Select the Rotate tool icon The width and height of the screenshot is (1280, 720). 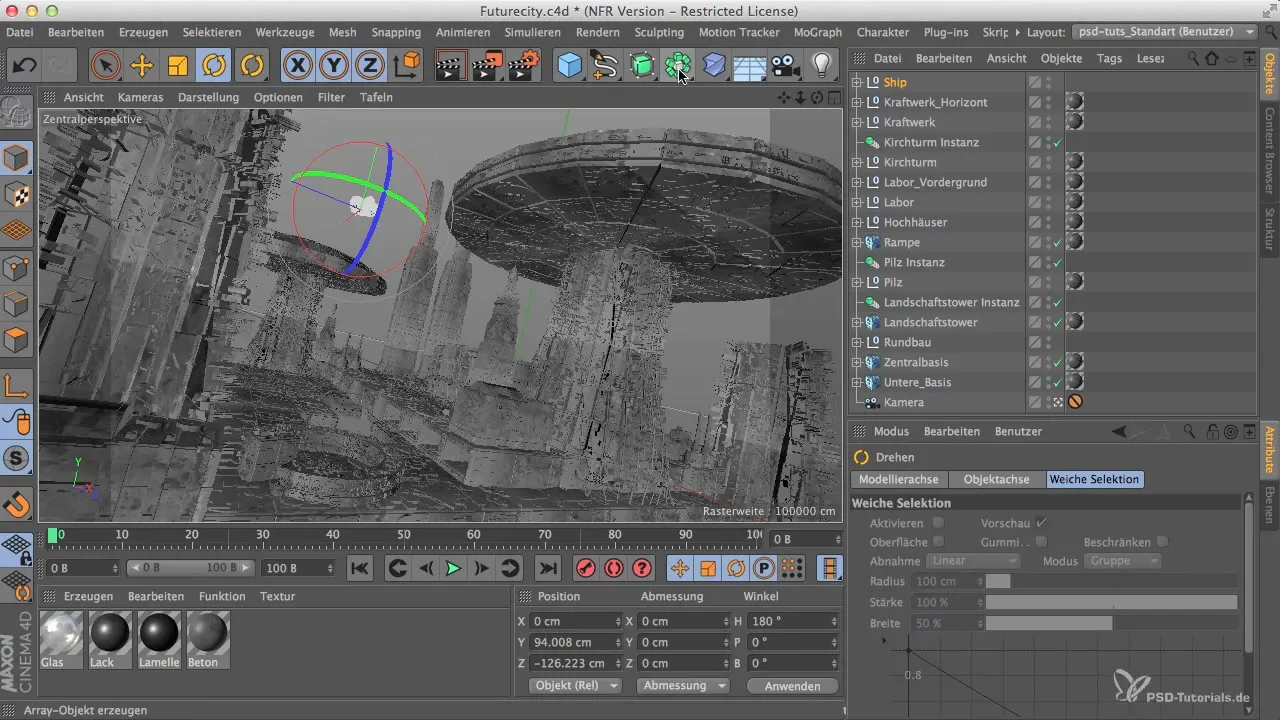213,66
